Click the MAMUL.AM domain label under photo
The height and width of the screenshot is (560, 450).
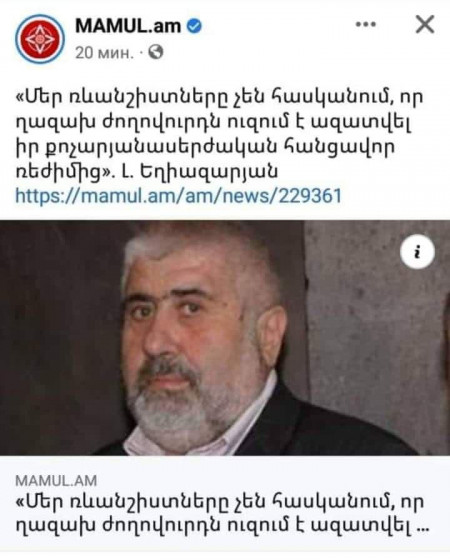click(56, 481)
